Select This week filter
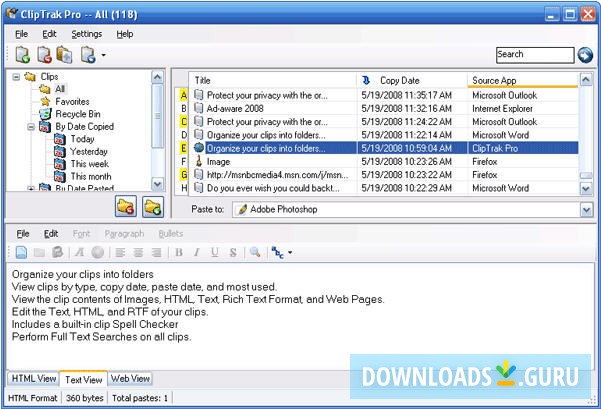601x409 pixels. point(89,164)
